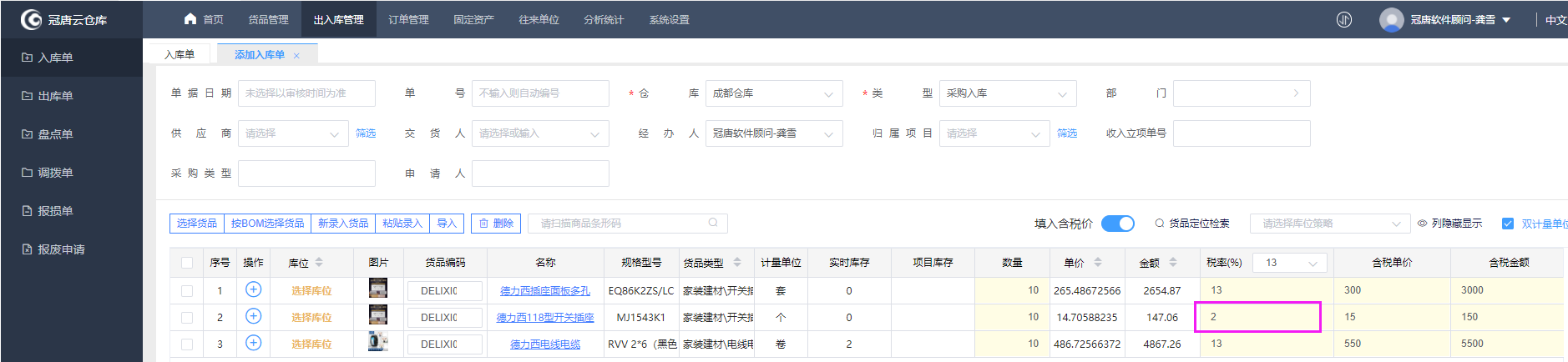Toggle the 双计量单位 checkbox
This screenshot has height=362, width=1568.
coord(1508,224)
